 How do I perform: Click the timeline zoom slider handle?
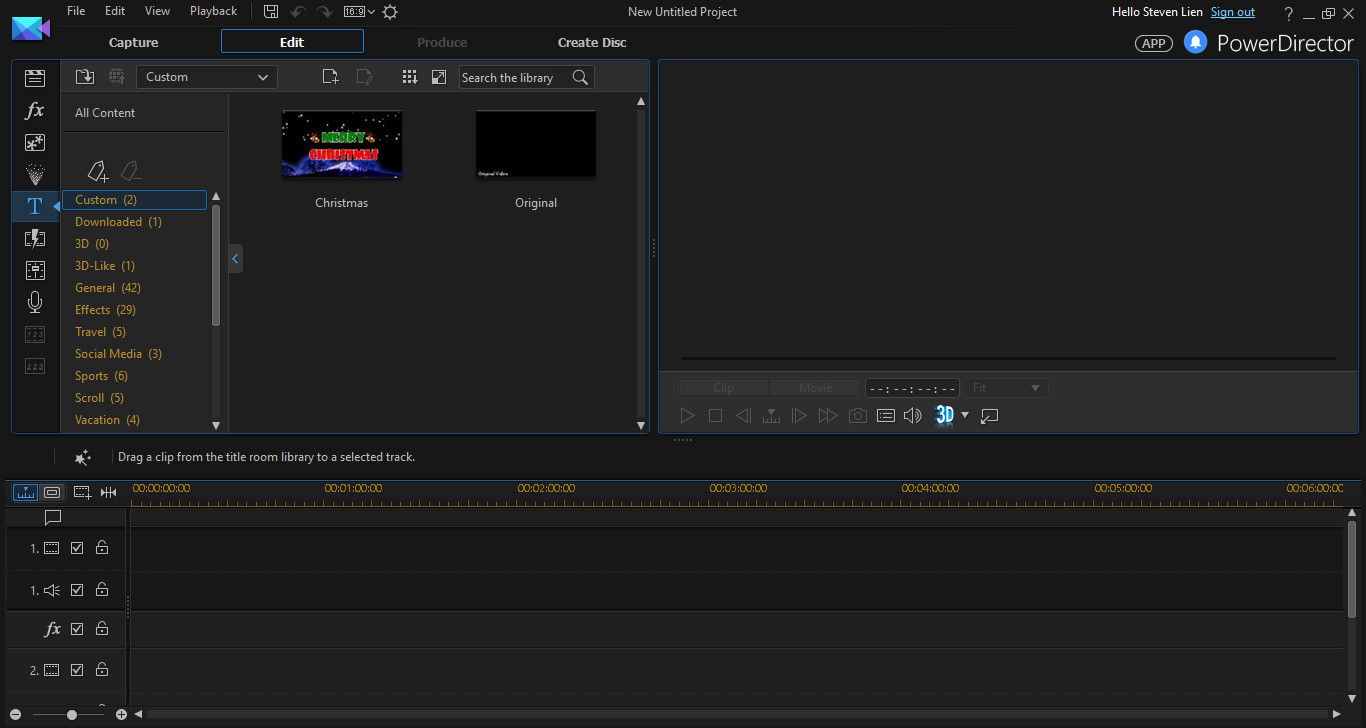pos(72,715)
